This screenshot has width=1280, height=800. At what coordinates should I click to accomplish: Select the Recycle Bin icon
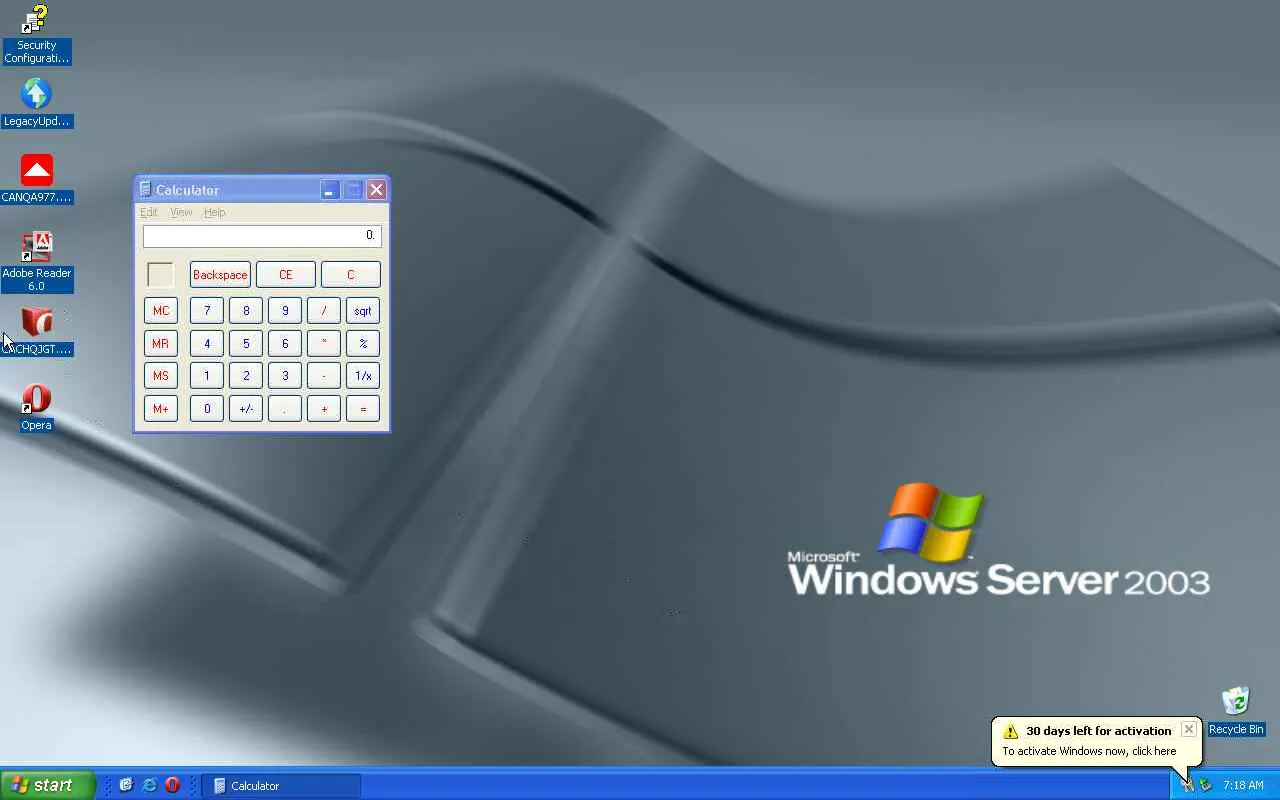[1236, 711]
